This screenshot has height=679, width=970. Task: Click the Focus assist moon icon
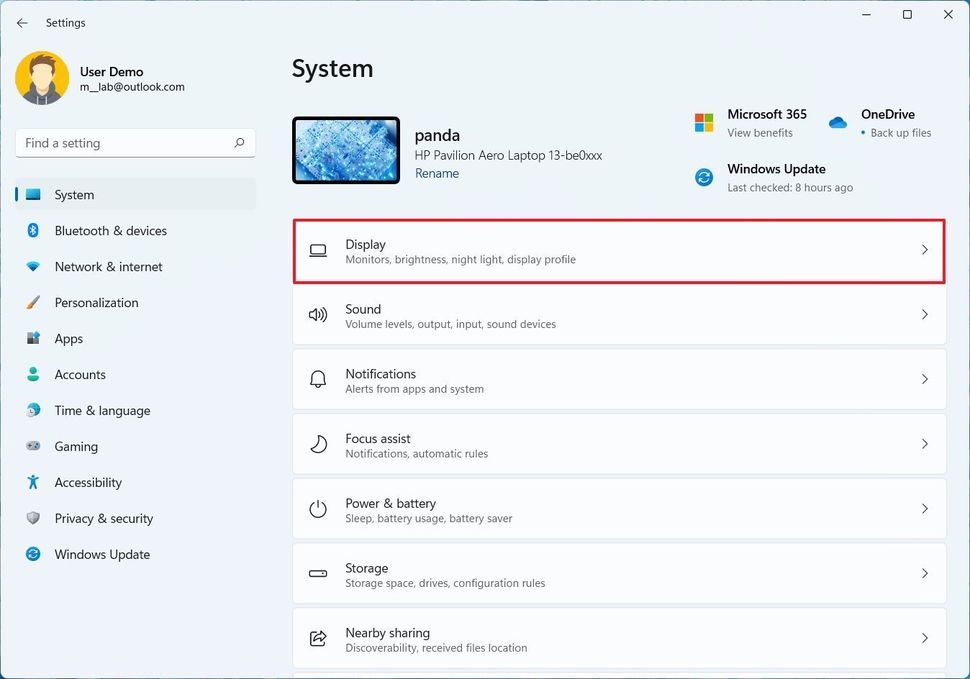[x=318, y=444]
